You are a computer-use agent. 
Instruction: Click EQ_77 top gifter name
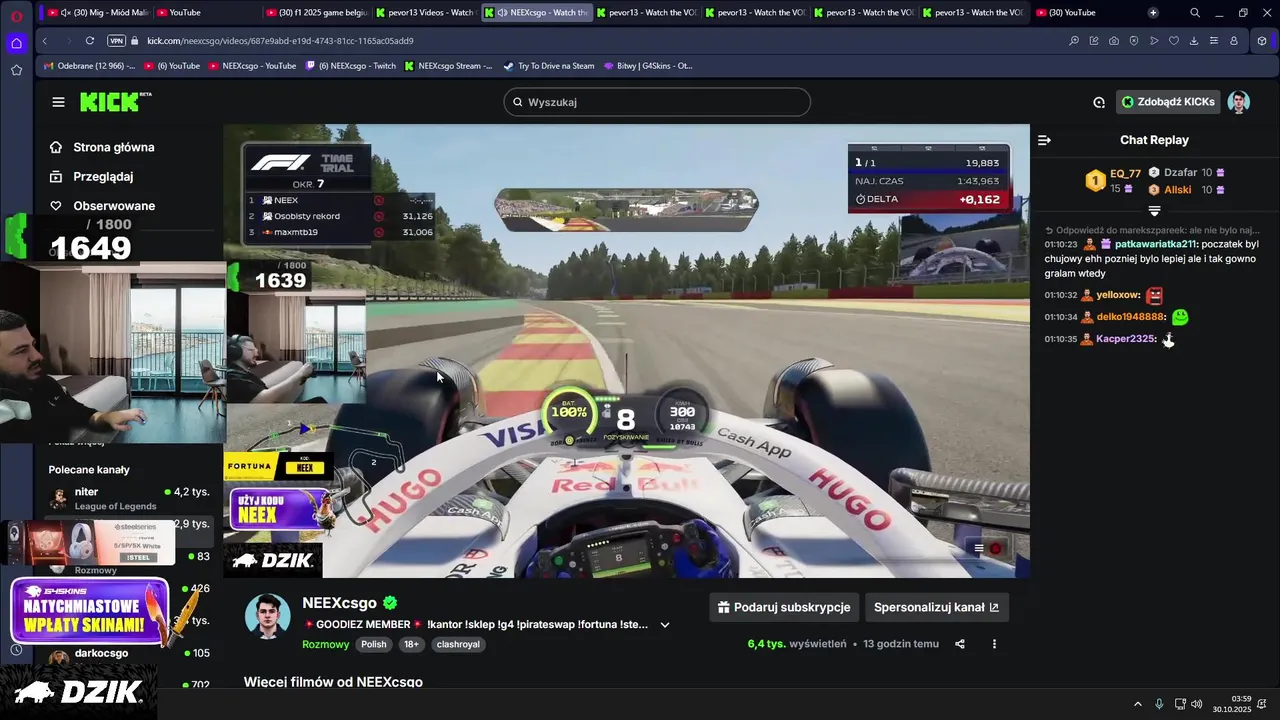[x=1125, y=173]
